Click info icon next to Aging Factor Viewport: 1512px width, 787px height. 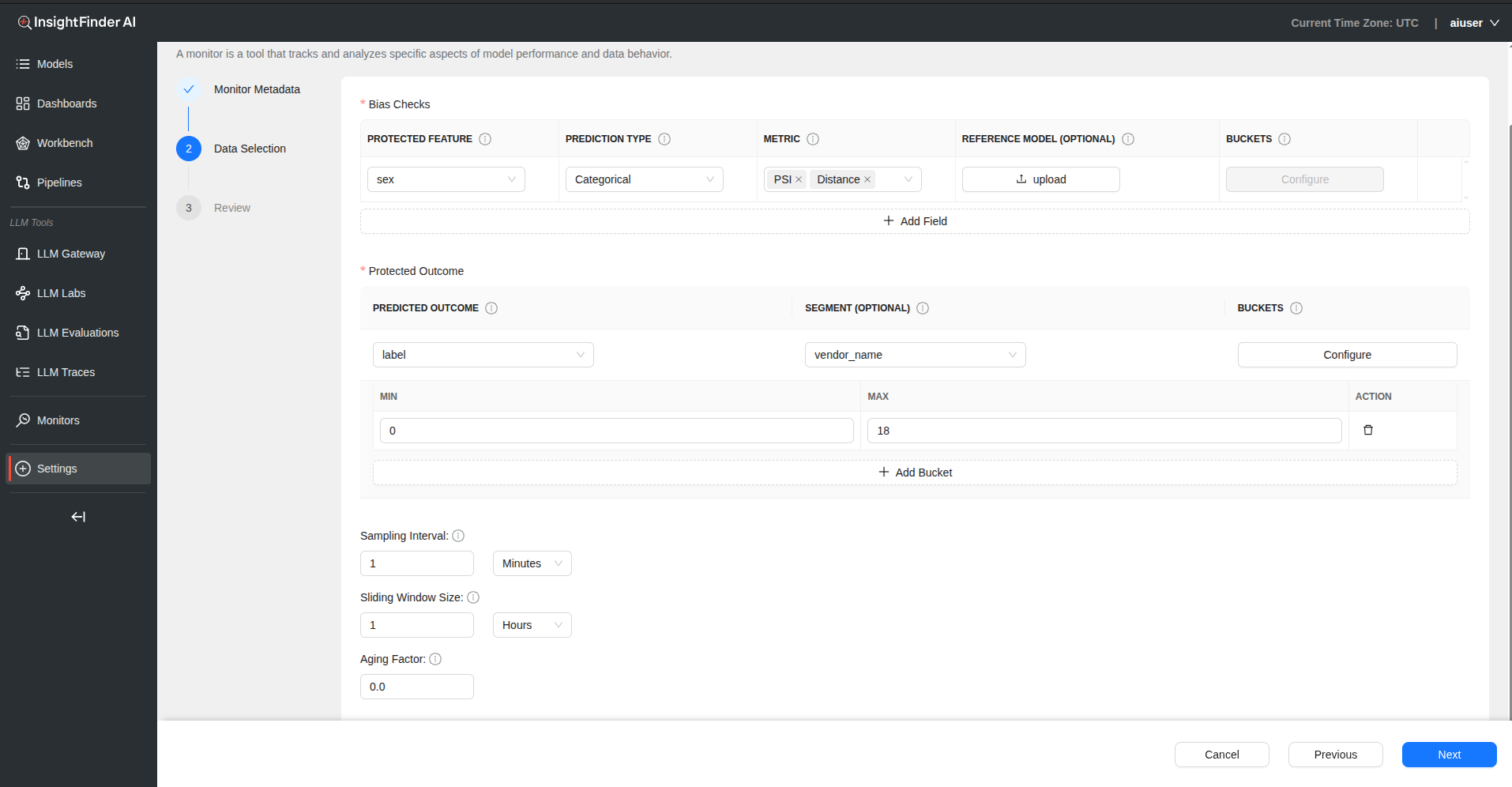coord(435,659)
